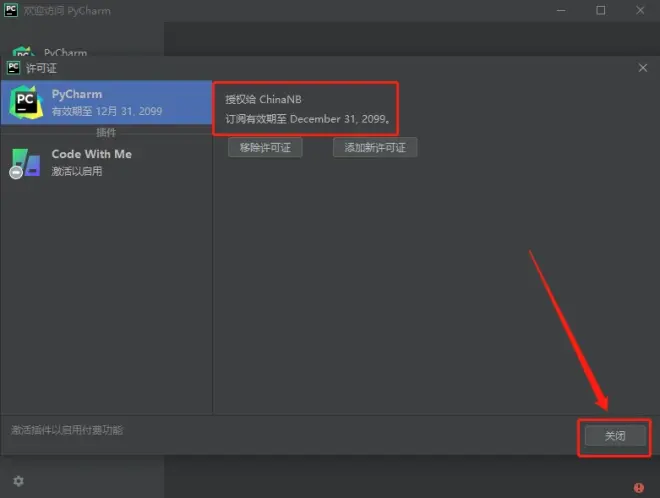The image size is (660, 498).
Task: Click the PyCharm product icon in the license list
Action: point(26,102)
